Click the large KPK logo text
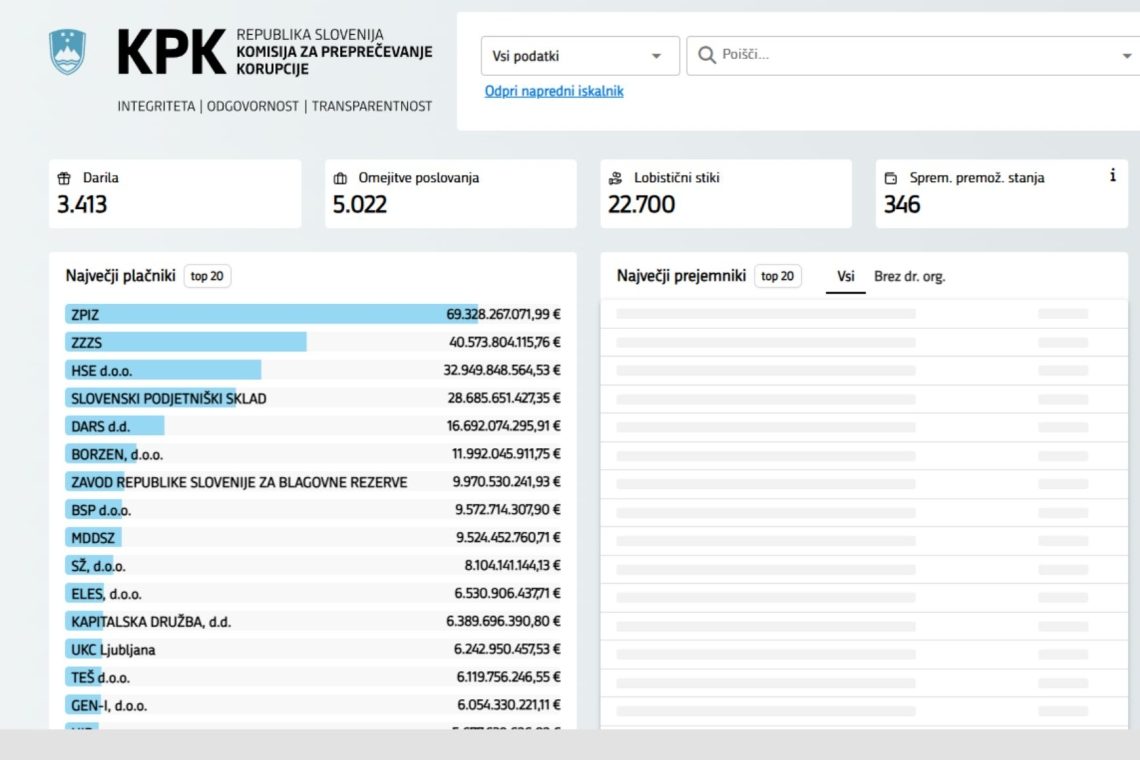 172,52
